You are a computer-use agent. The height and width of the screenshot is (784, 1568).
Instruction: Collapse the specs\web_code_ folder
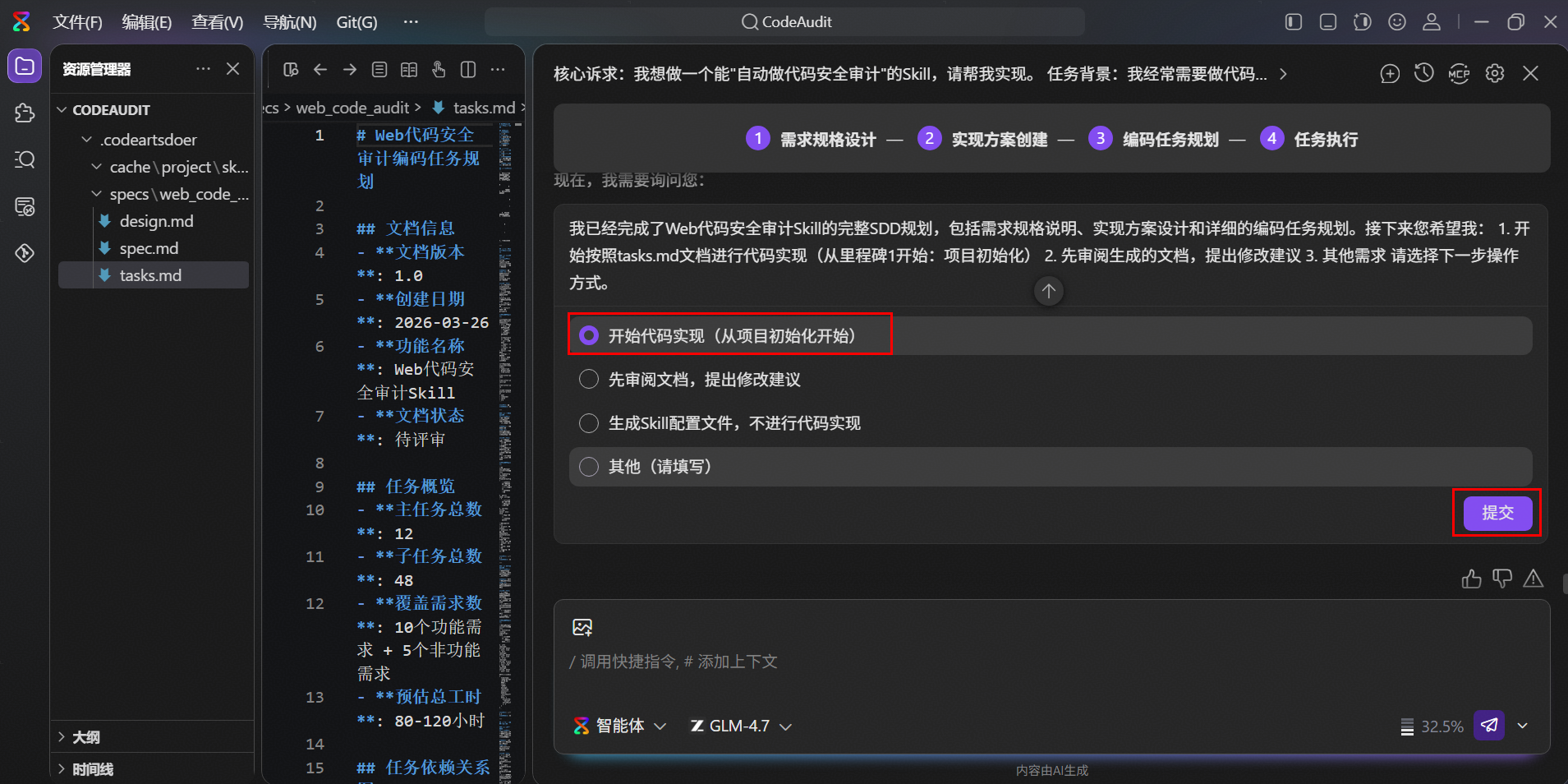click(96, 194)
